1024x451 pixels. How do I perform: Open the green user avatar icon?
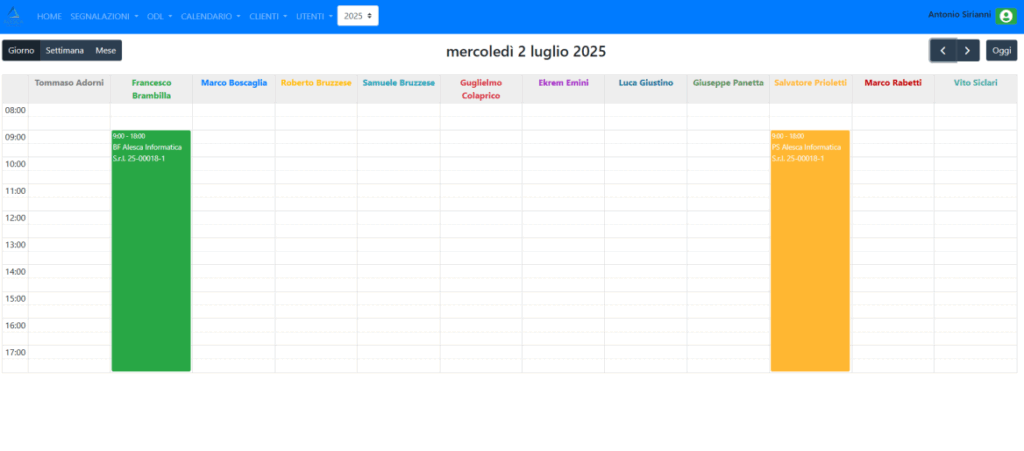[1005, 16]
